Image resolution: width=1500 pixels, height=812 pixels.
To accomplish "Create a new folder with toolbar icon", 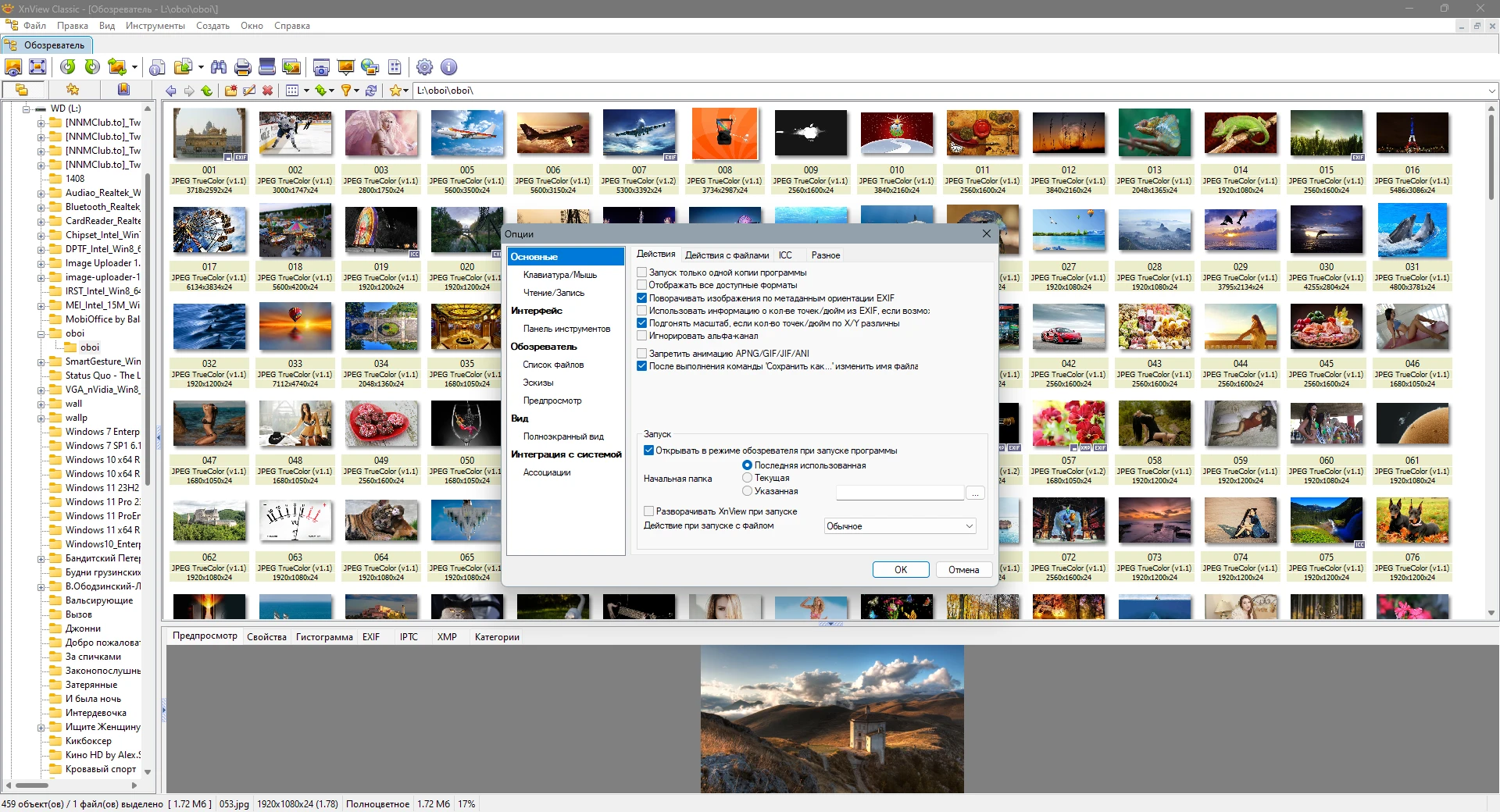I will pyautogui.click(x=230, y=91).
